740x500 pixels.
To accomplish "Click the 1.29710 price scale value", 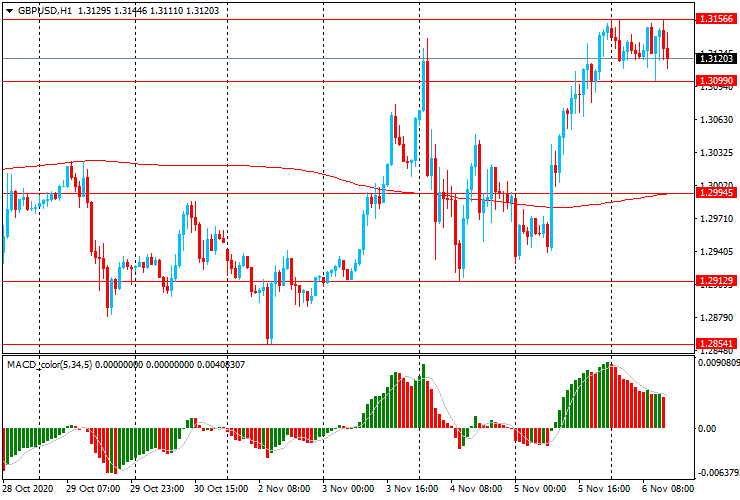I will pyautogui.click(x=716, y=219).
